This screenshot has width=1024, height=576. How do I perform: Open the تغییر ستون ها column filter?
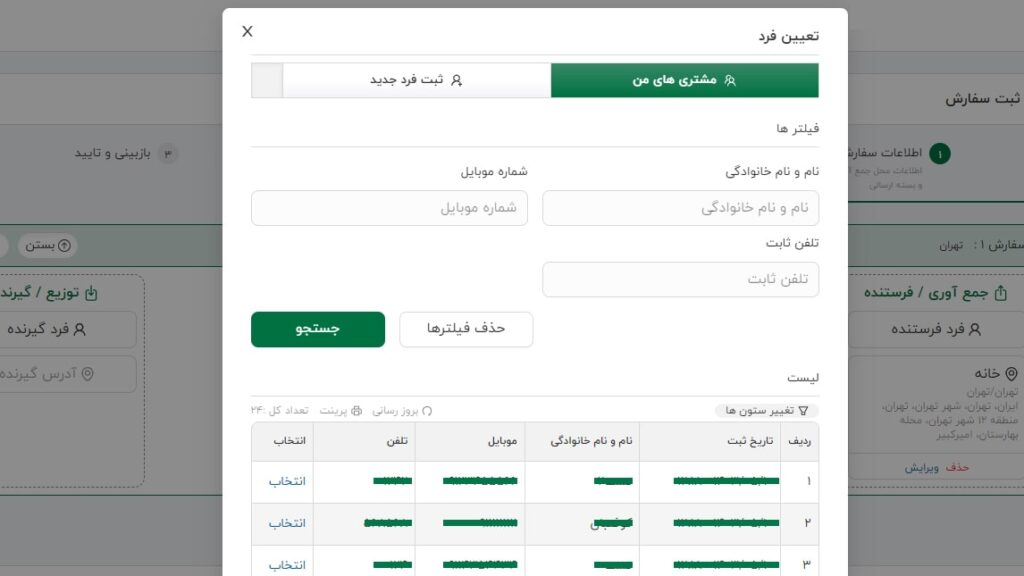(x=767, y=411)
